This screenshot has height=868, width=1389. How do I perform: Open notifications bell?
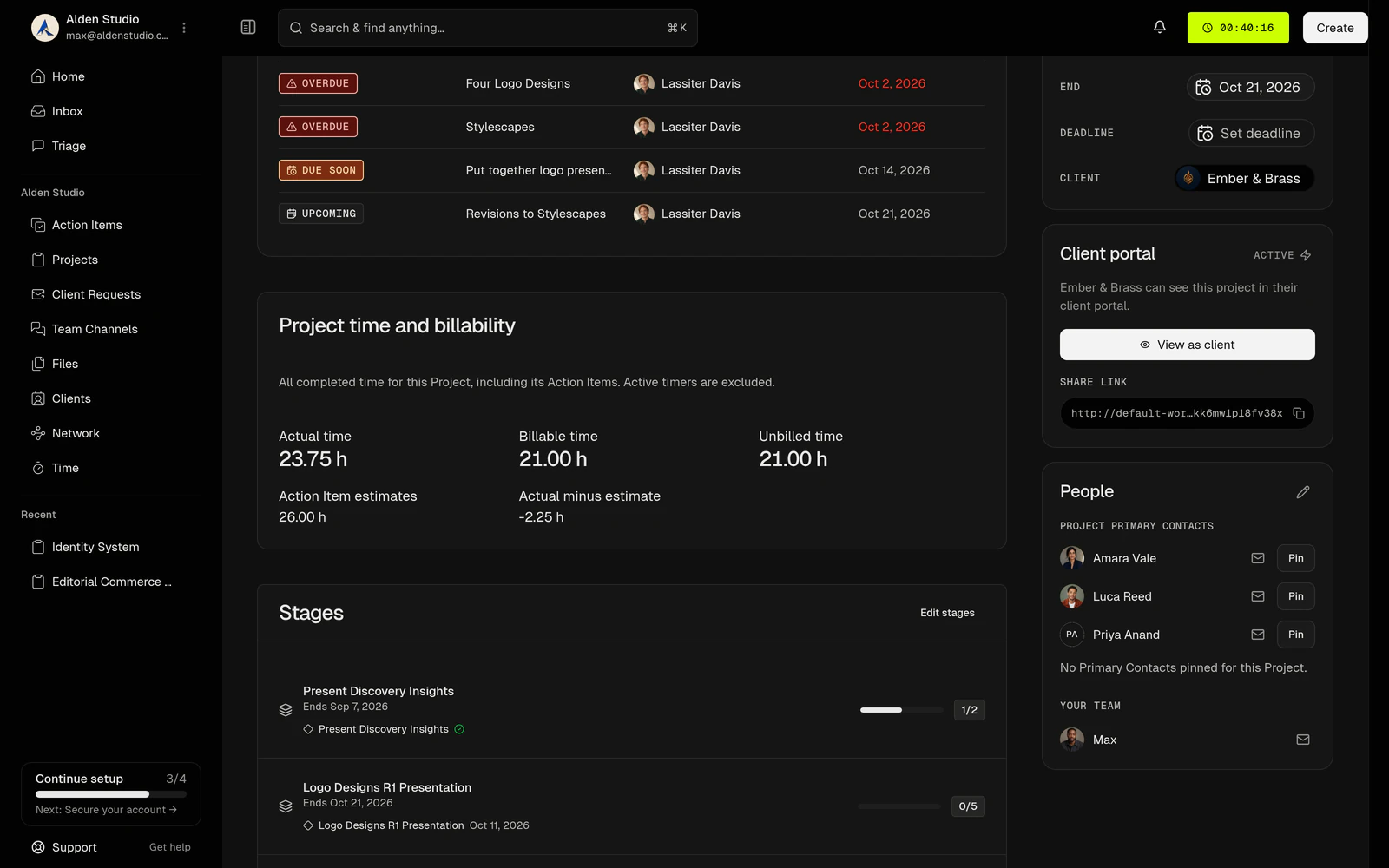(x=1160, y=28)
